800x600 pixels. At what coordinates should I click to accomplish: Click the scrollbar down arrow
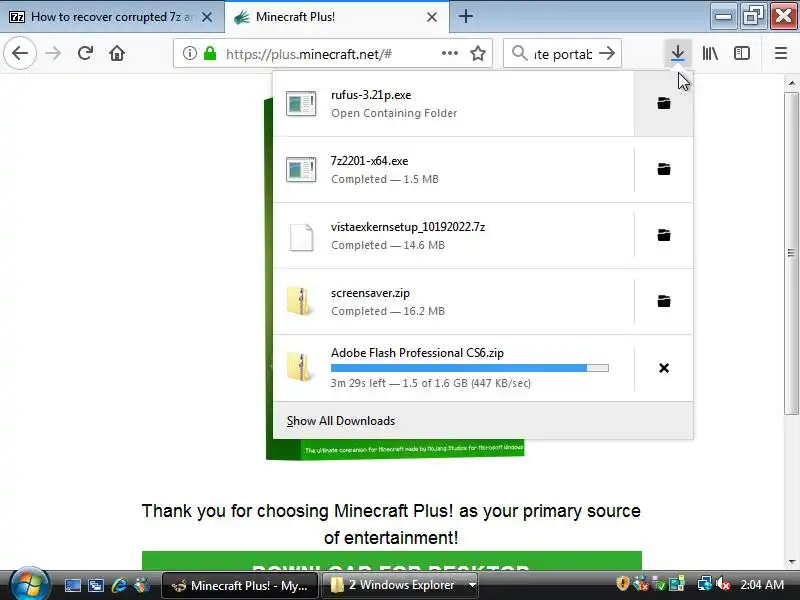(x=791, y=561)
